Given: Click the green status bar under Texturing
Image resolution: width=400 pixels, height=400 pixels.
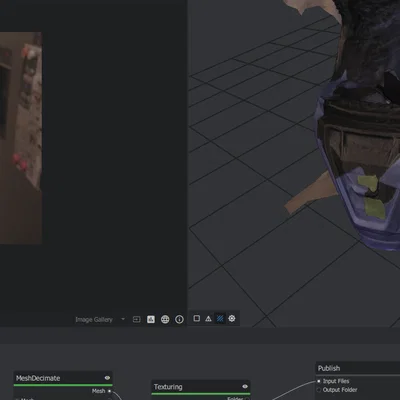Looking at the screenshot, I should point(201,394).
